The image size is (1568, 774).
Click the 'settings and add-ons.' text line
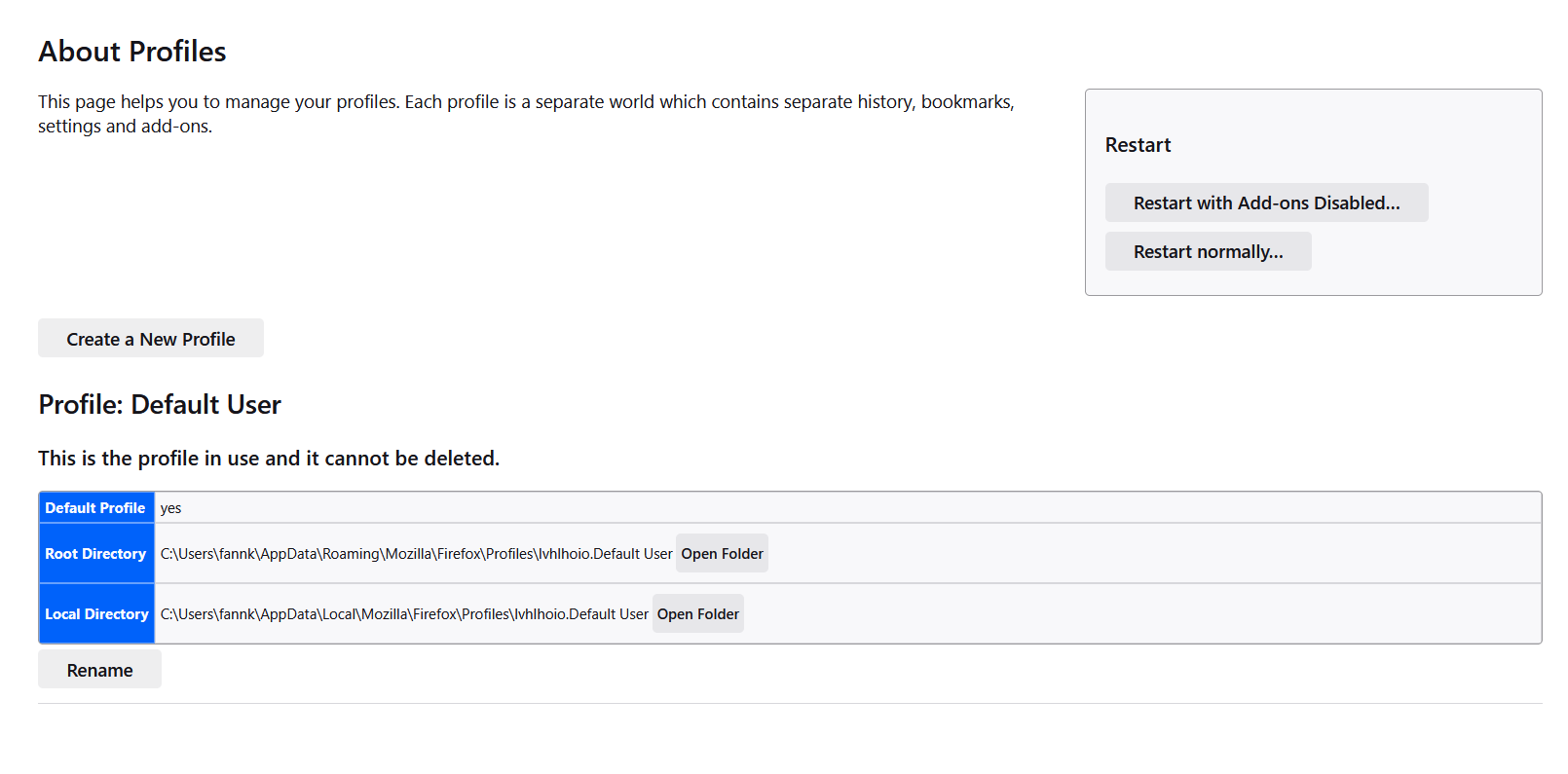125,127
